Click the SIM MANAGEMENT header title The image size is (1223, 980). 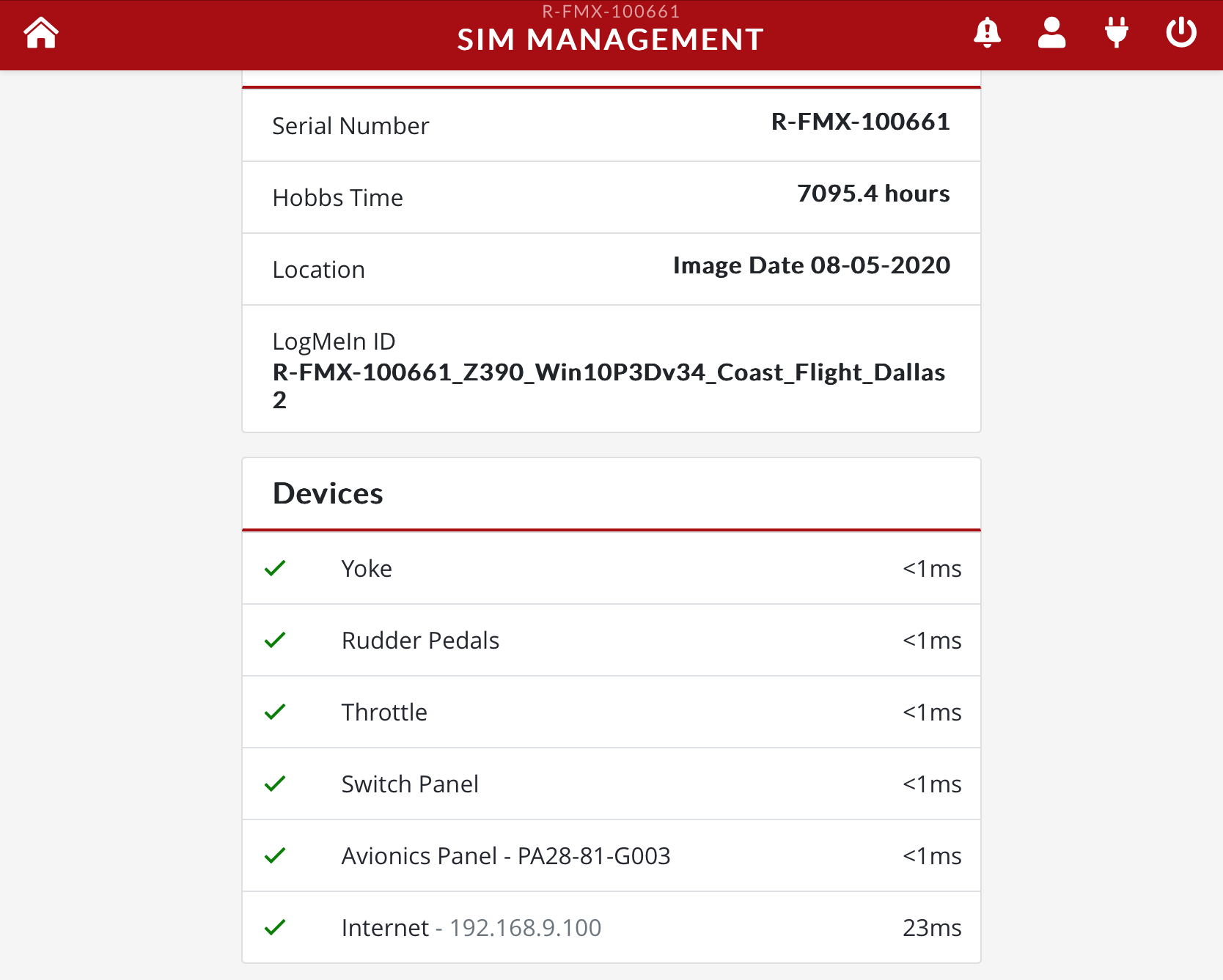pyautogui.click(x=610, y=40)
